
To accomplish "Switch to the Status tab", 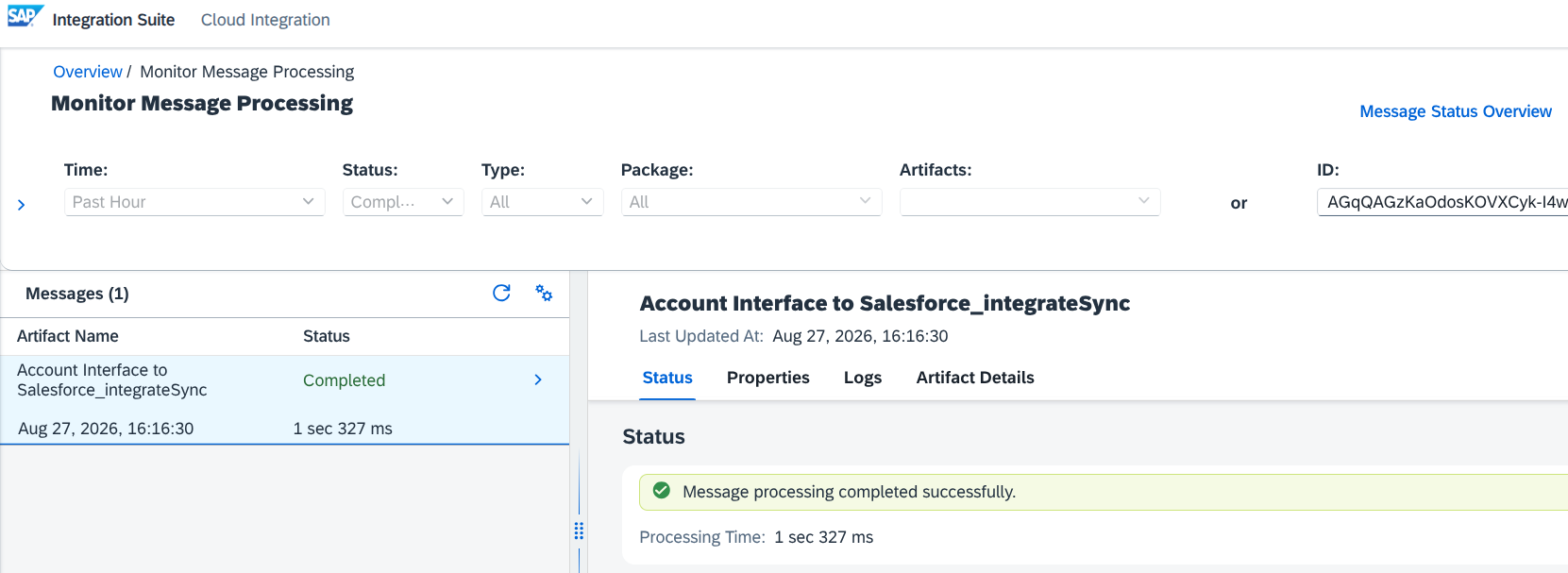I will pyautogui.click(x=667, y=378).
